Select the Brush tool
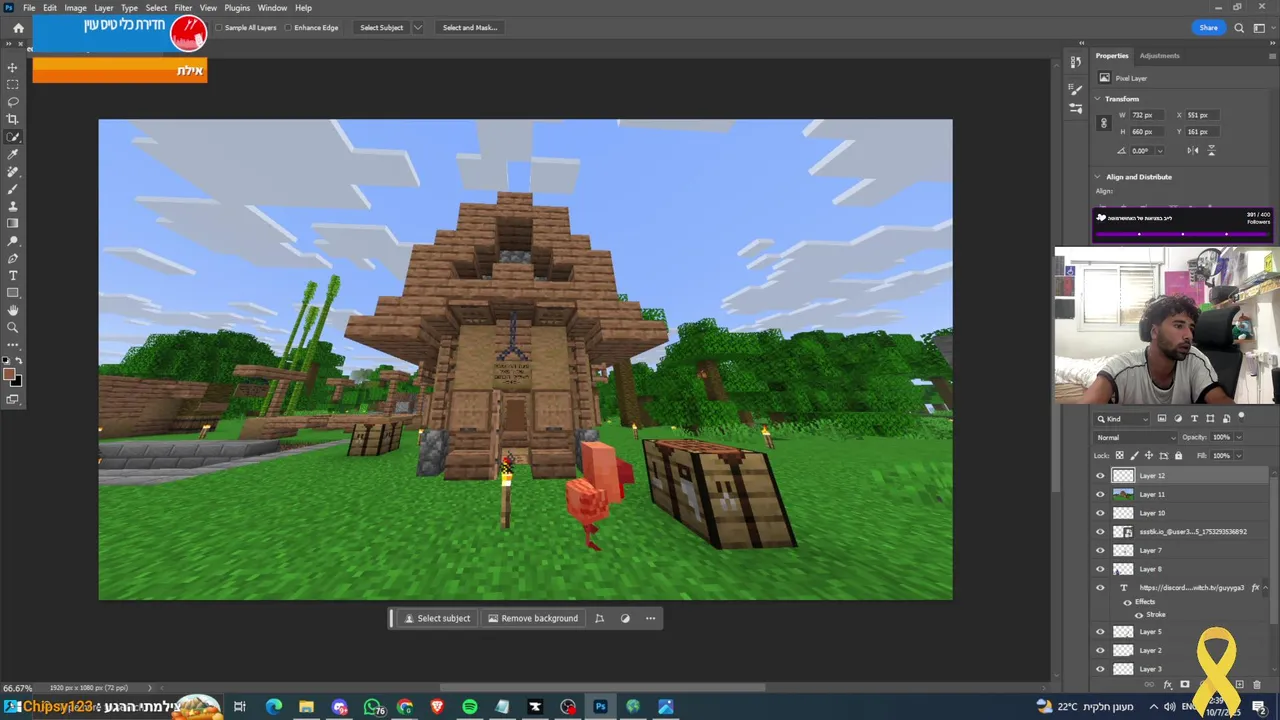Image resolution: width=1280 pixels, height=720 pixels. tap(13, 188)
